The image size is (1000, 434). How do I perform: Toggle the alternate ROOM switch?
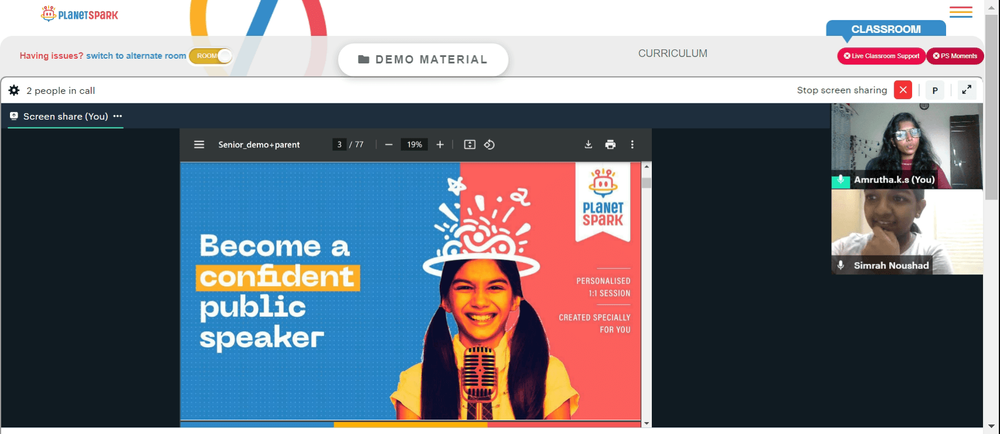click(210, 56)
